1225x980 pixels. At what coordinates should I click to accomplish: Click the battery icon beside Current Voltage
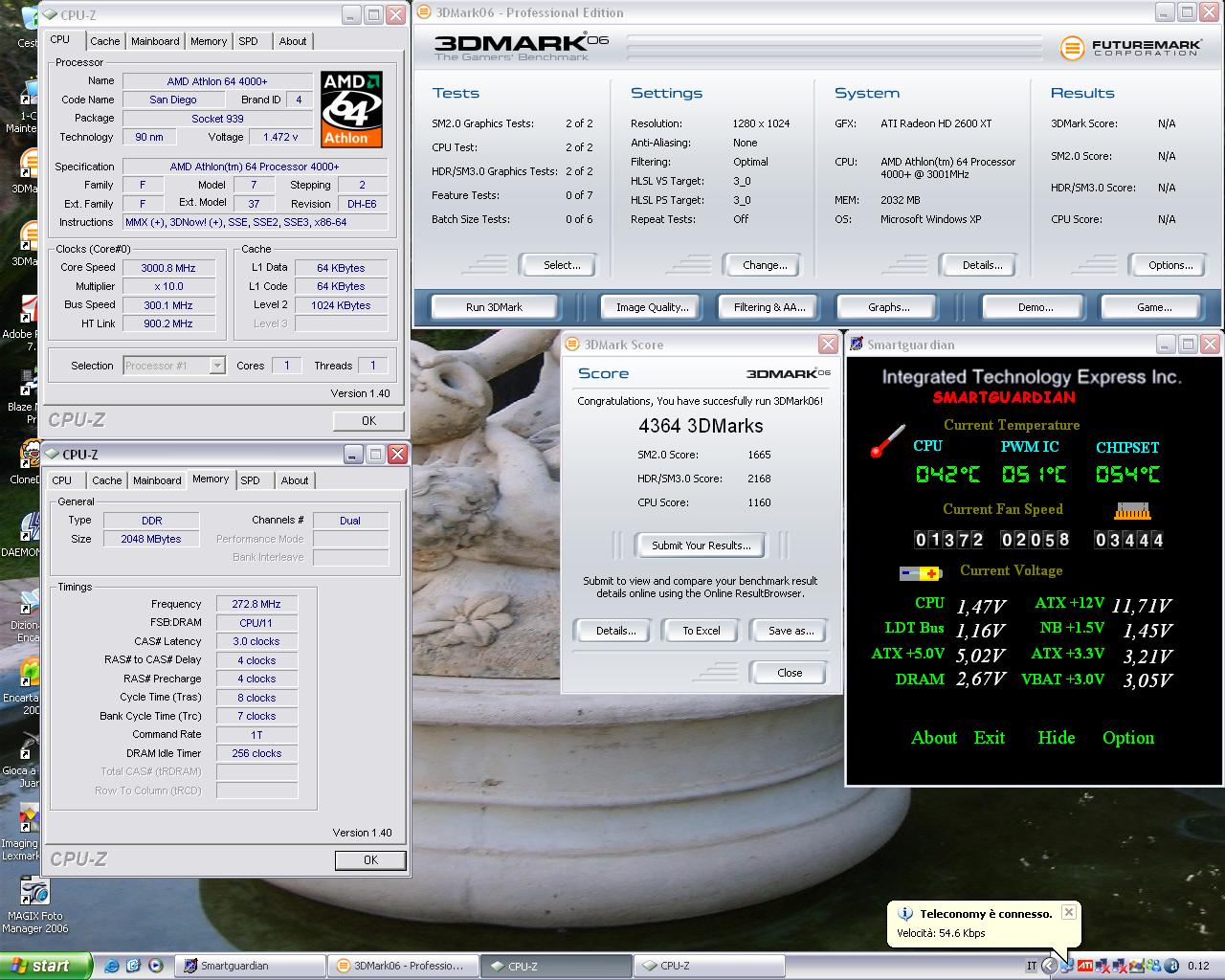click(921, 573)
